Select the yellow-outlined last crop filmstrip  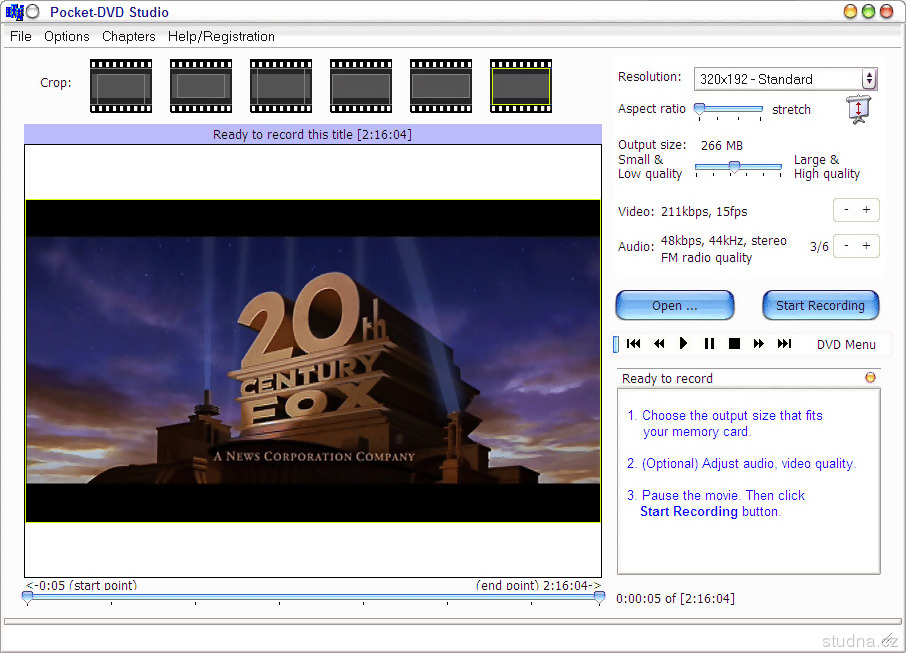tap(521, 86)
